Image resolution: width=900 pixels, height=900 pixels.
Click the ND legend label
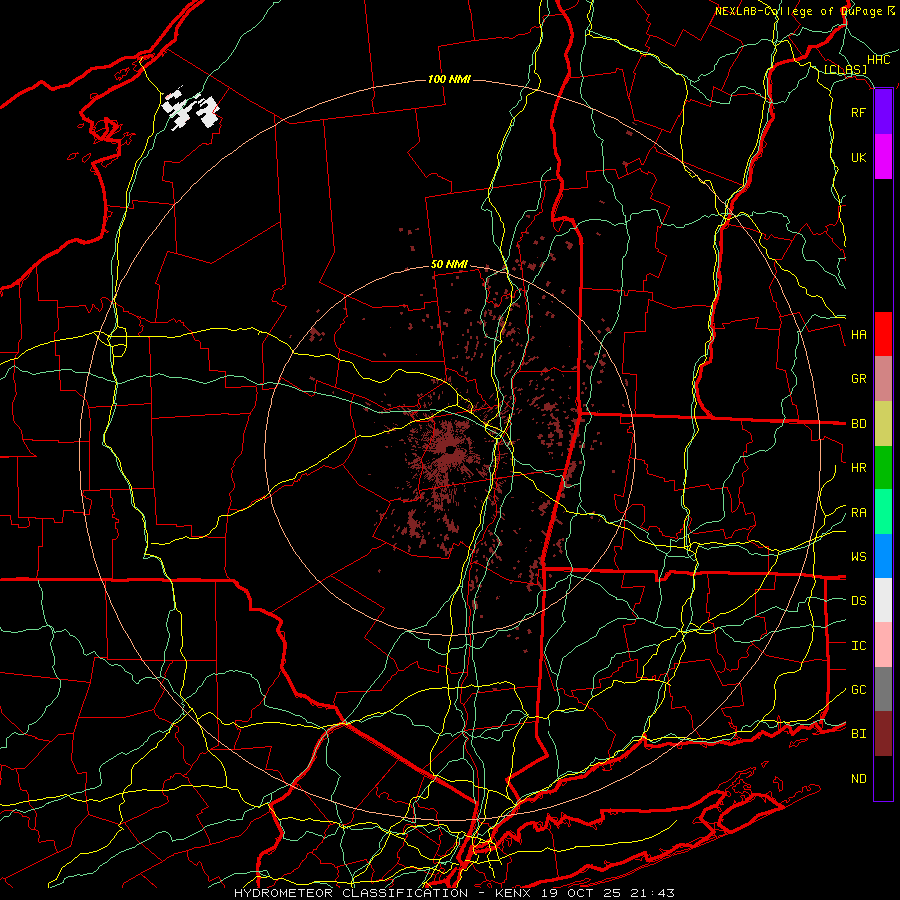tap(858, 779)
